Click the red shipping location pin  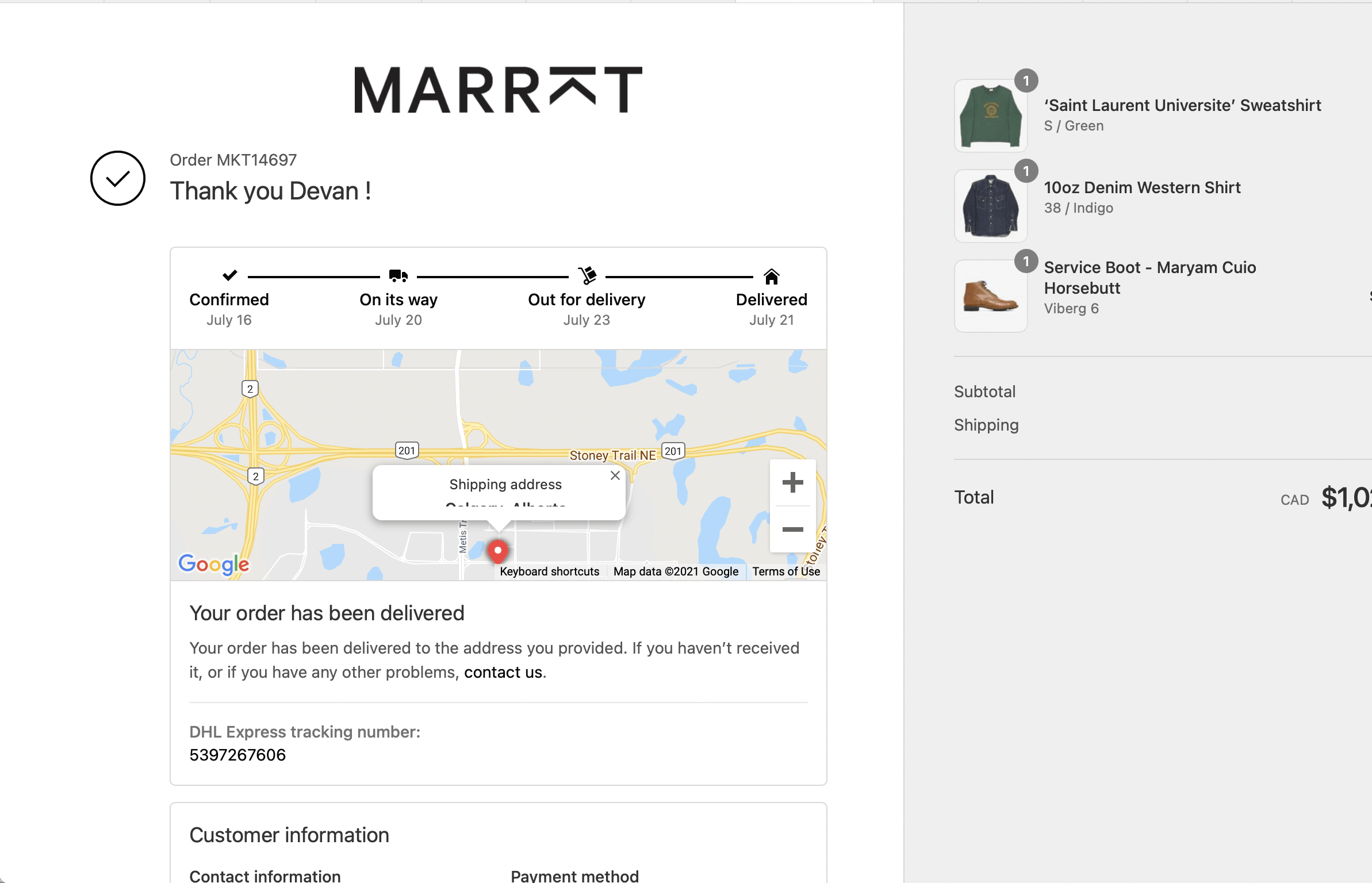coord(498,551)
